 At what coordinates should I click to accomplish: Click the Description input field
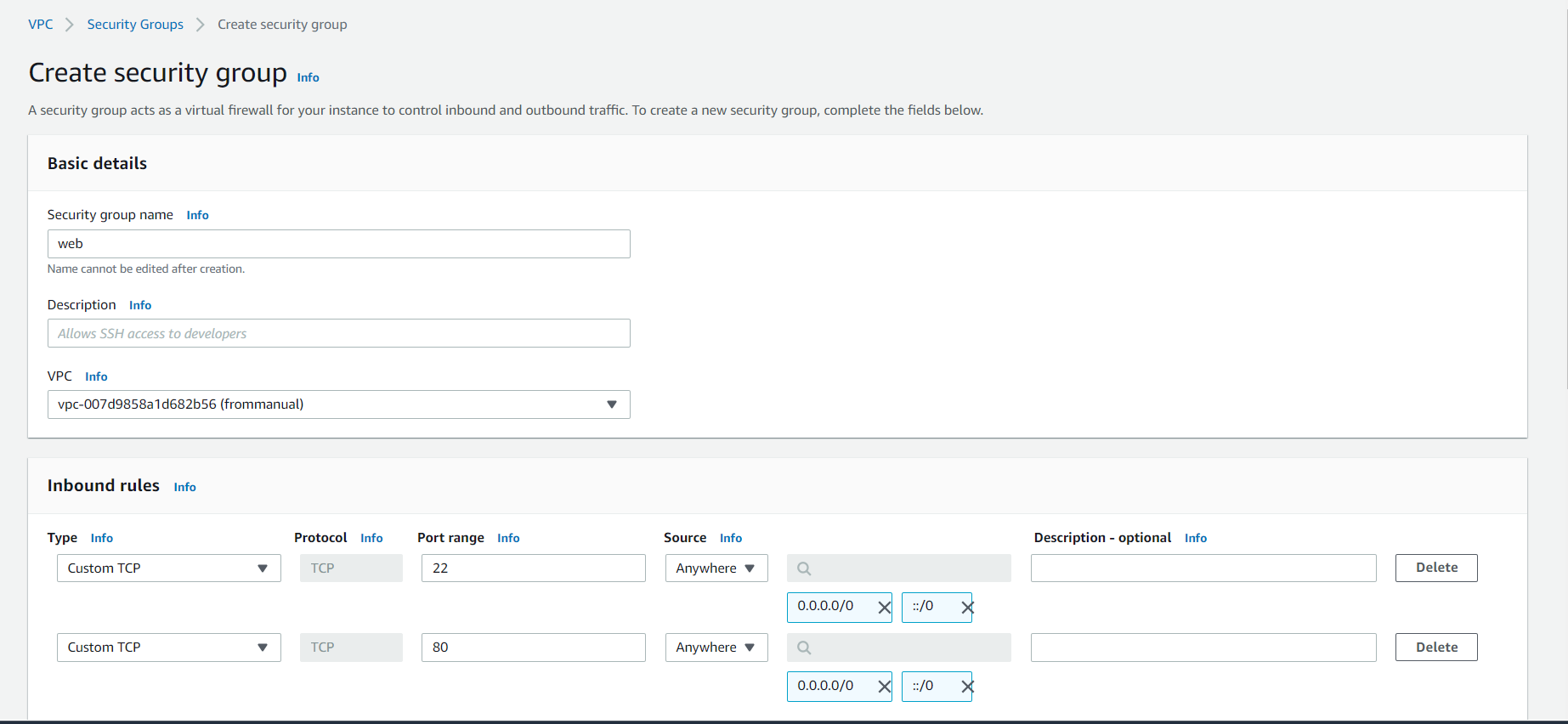pyautogui.click(x=339, y=333)
